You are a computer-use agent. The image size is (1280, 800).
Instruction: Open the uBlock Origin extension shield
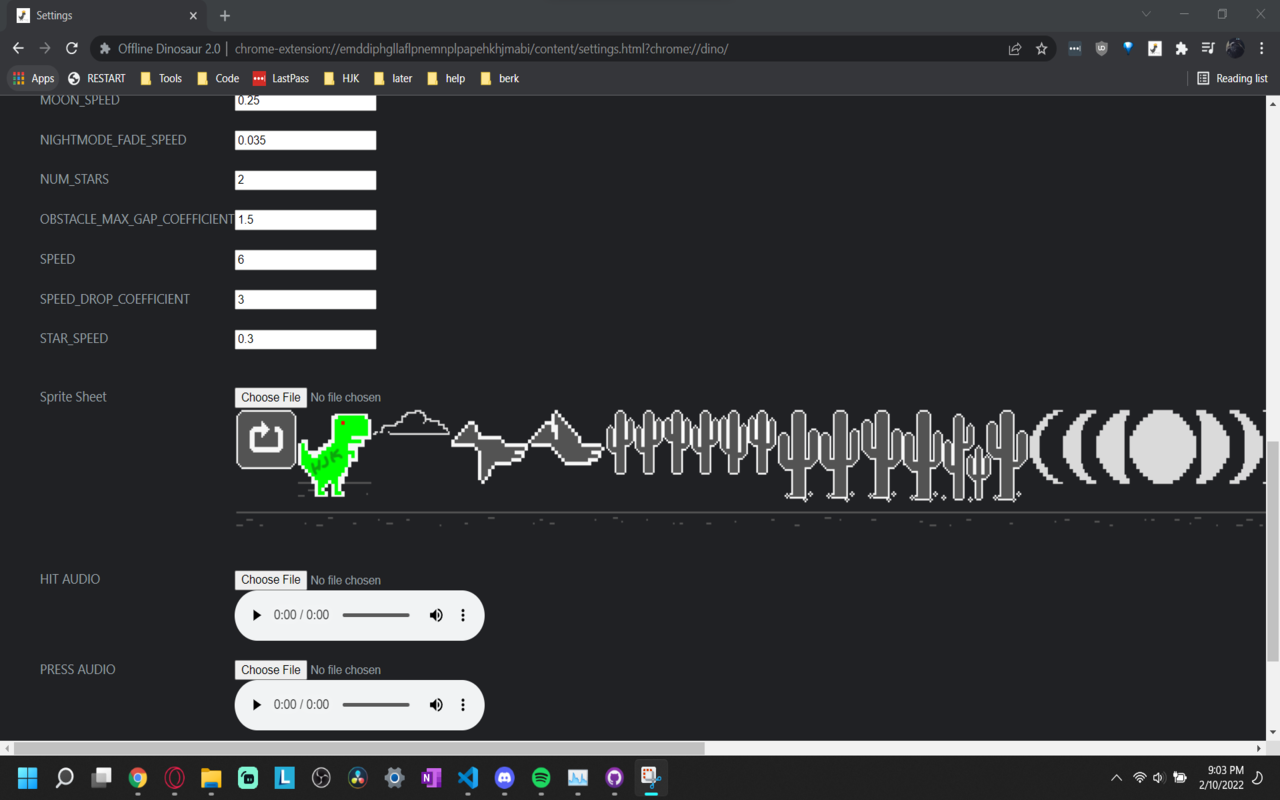pyautogui.click(x=1101, y=48)
